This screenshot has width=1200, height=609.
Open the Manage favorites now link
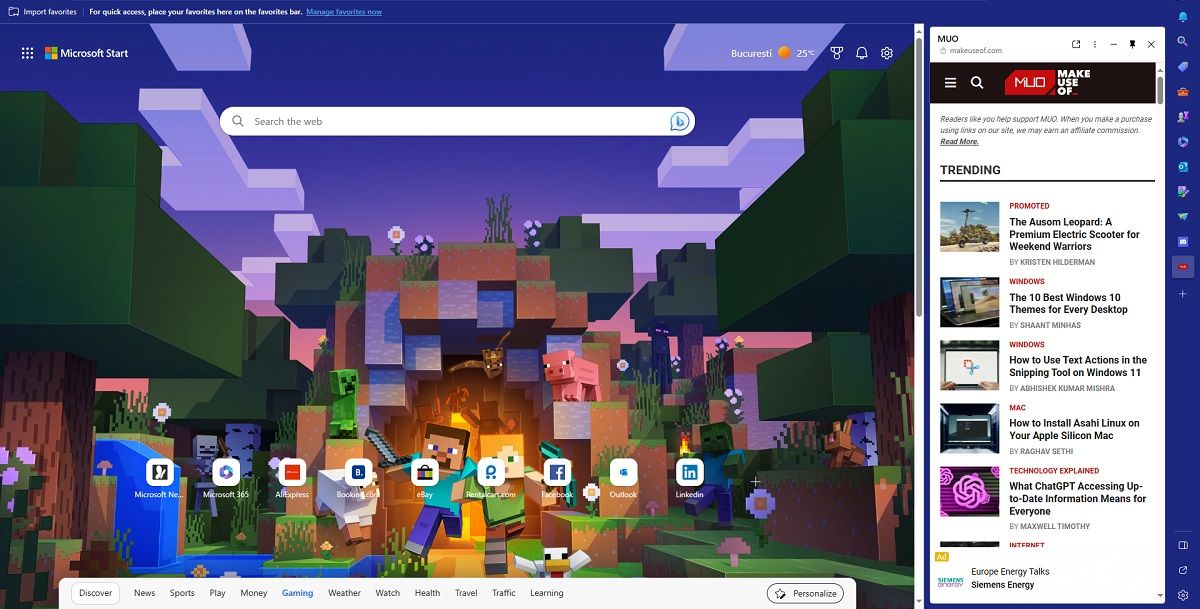point(345,12)
